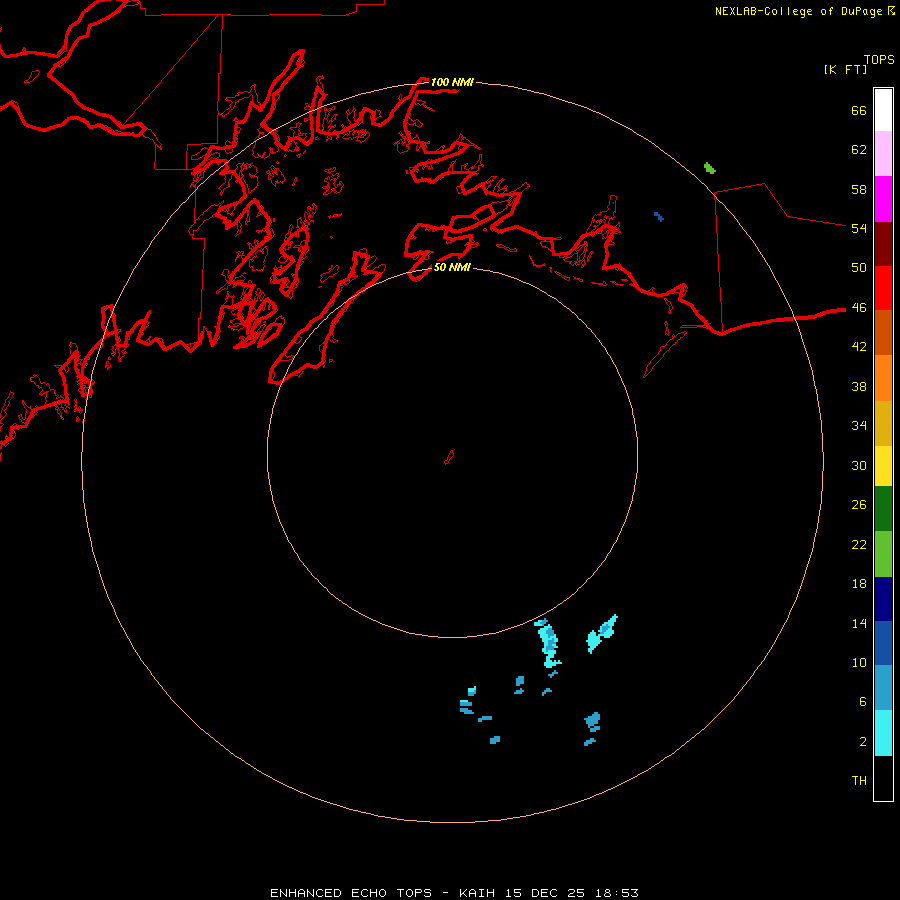Select the dark green 30 kft swatch
The width and height of the screenshot is (900, 900).
coord(883,509)
